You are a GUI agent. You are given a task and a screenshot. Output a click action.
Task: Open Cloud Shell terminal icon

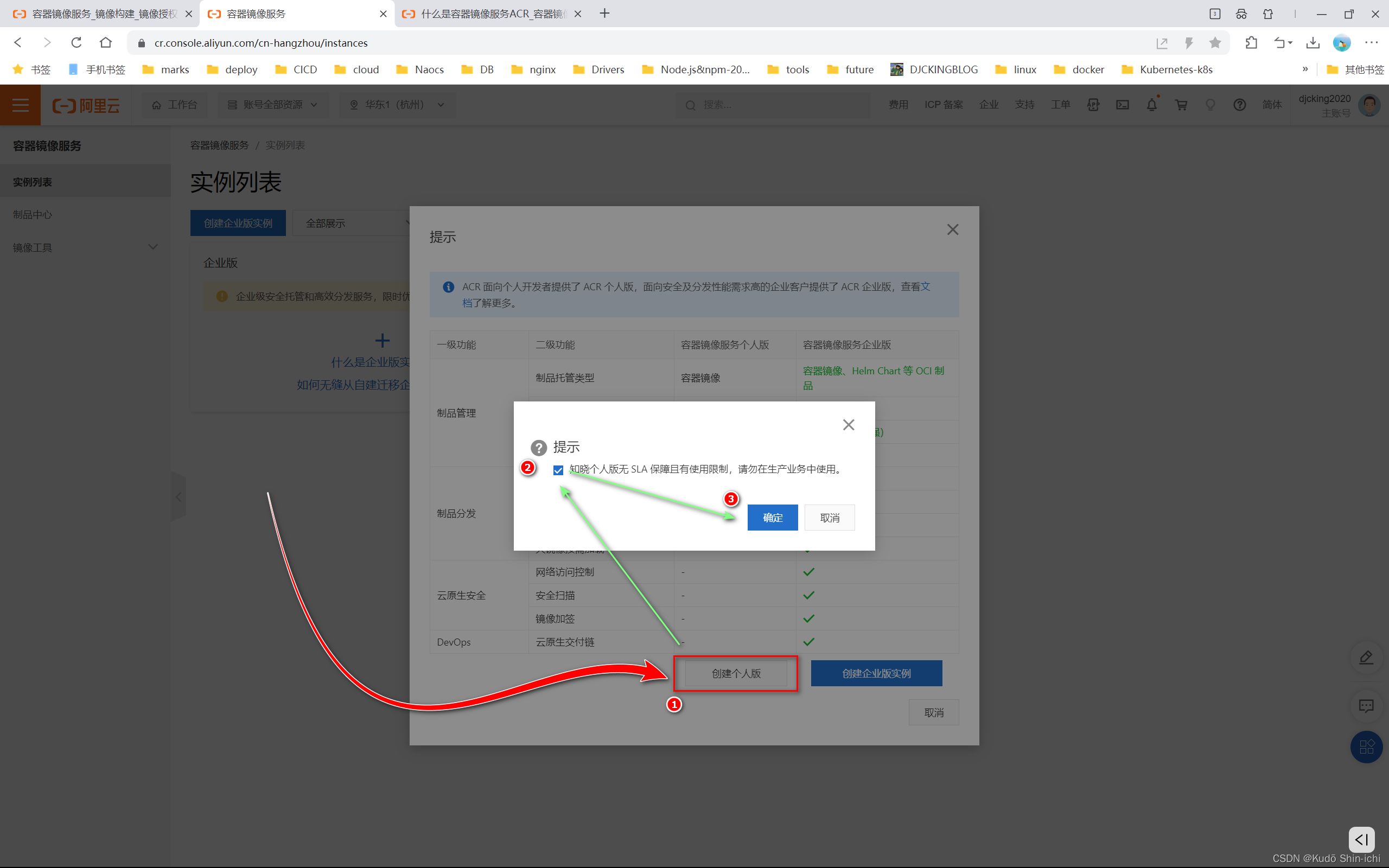tap(1122, 105)
